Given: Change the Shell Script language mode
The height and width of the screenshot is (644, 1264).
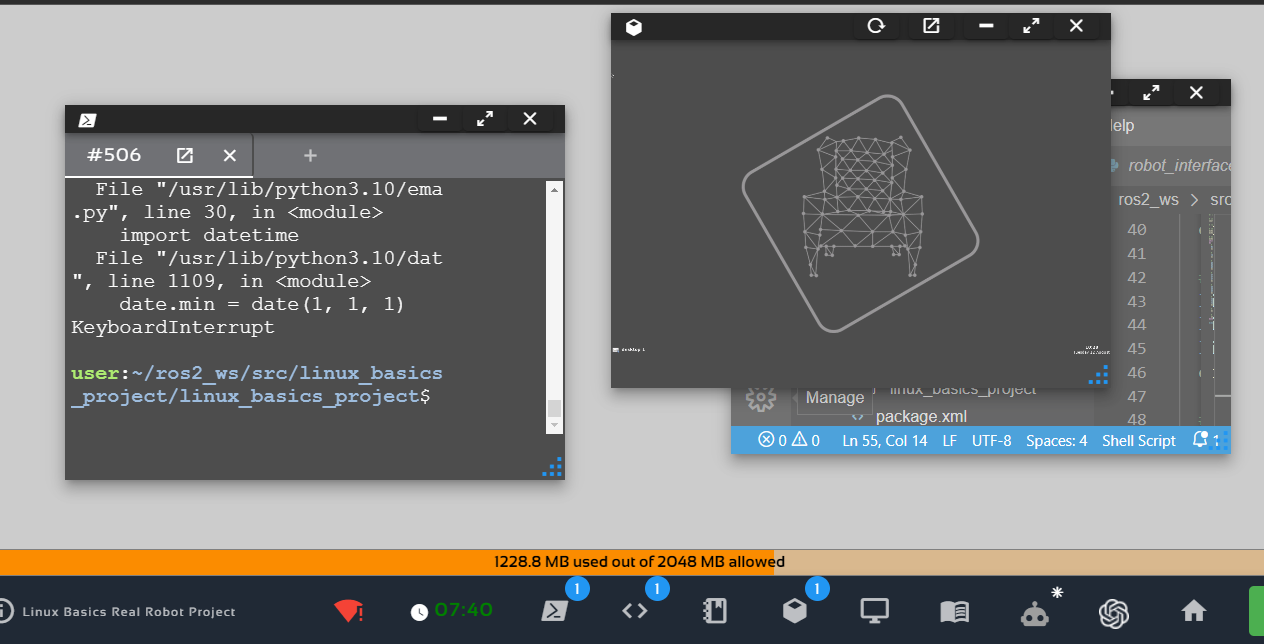Looking at the screenshot, I should coord(1138,440).
